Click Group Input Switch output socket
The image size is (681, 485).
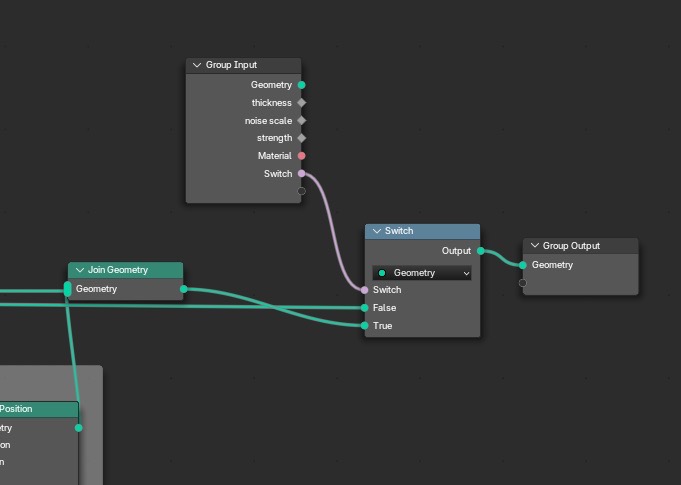tap(301, 174)
